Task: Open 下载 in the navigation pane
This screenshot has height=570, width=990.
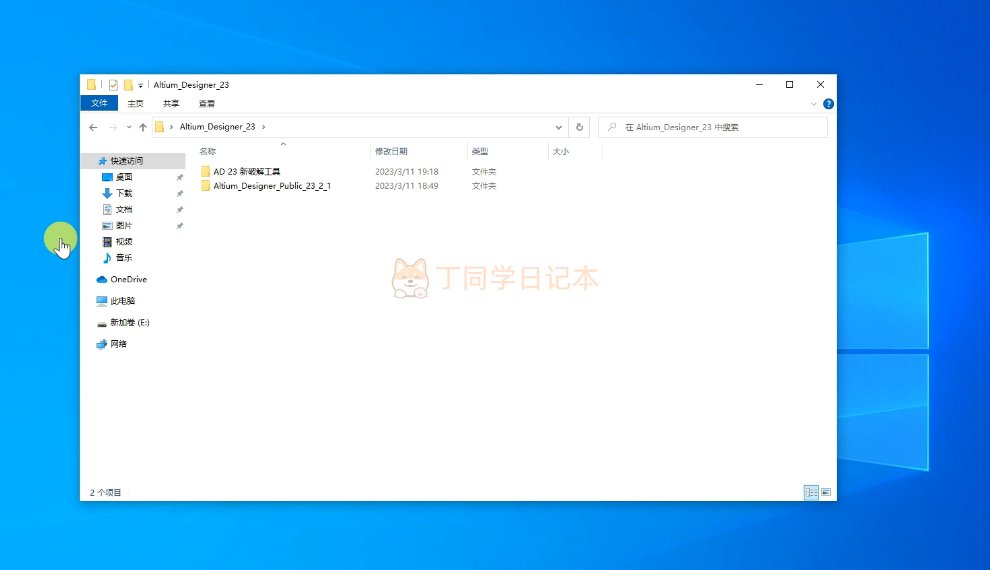Action: point(124,193)
